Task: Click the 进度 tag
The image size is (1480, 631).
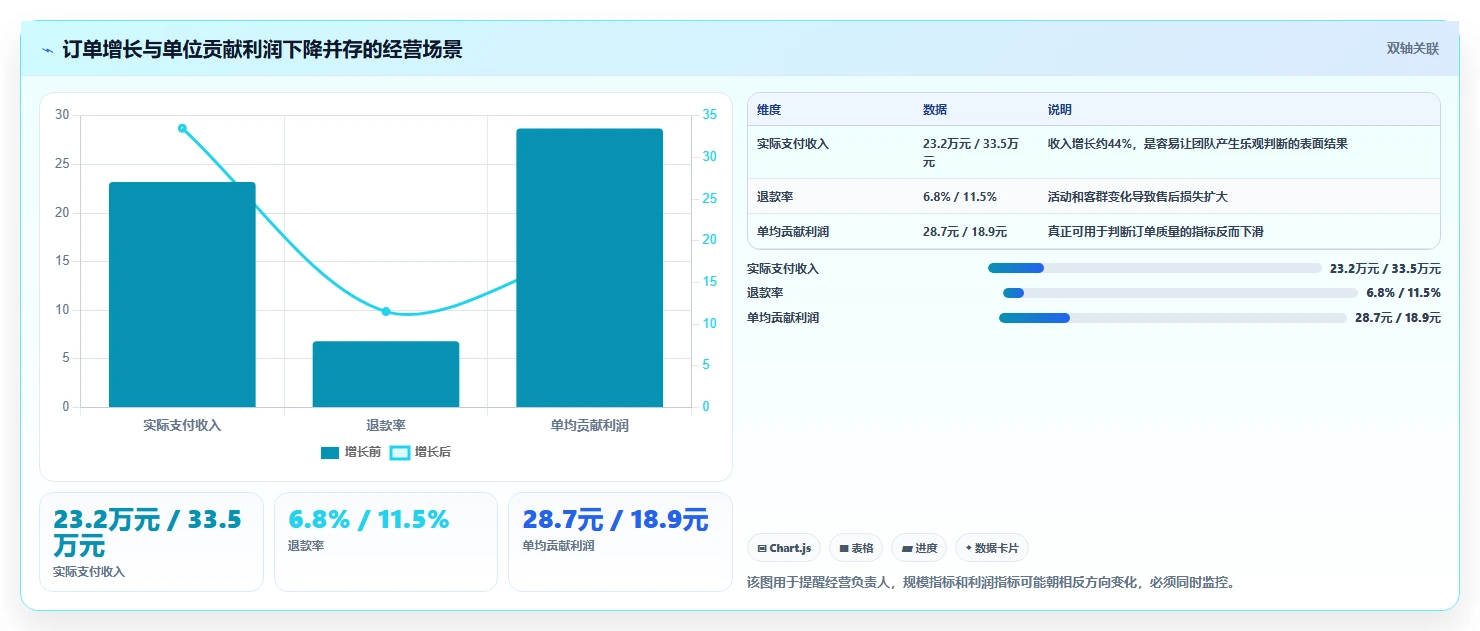Action: pos(919,548)
